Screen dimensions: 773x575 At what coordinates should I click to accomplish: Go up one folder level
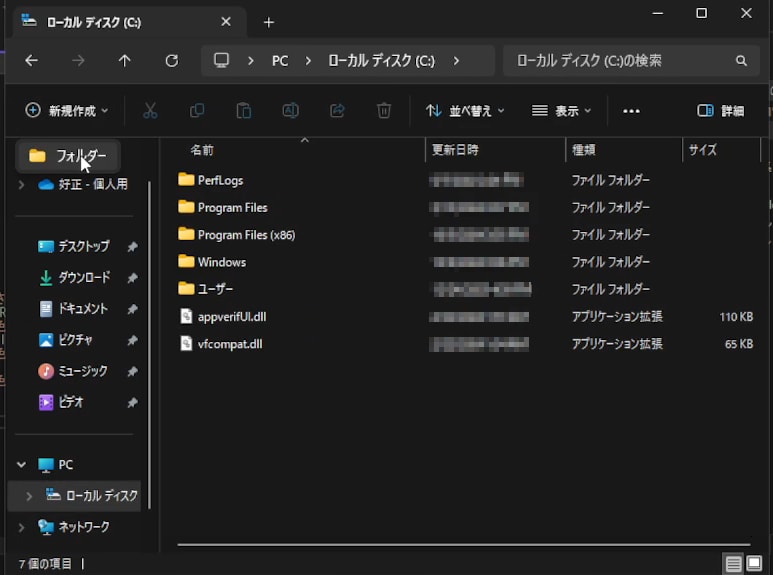pyautogui.click(x=124, y=61)
